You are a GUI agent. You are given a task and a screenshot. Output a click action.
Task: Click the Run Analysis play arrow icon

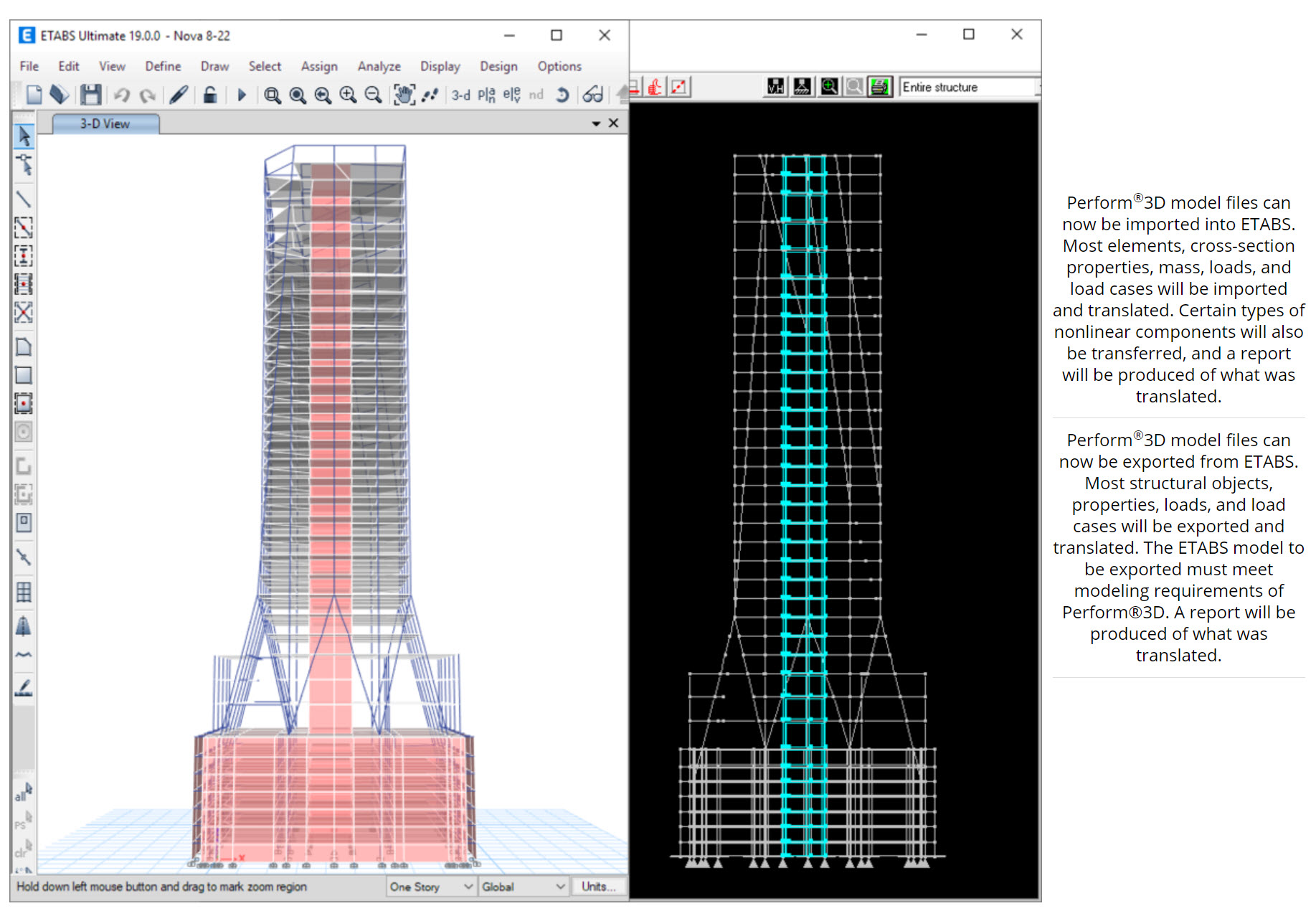(242, 95)
